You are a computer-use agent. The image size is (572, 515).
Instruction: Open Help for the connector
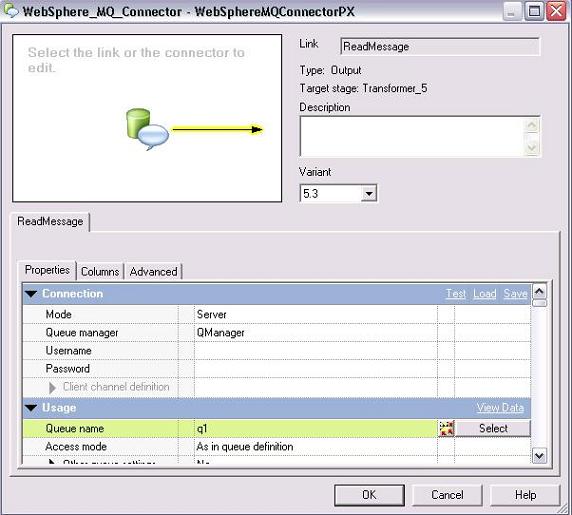pyautogui.click(x=525, y=495)
